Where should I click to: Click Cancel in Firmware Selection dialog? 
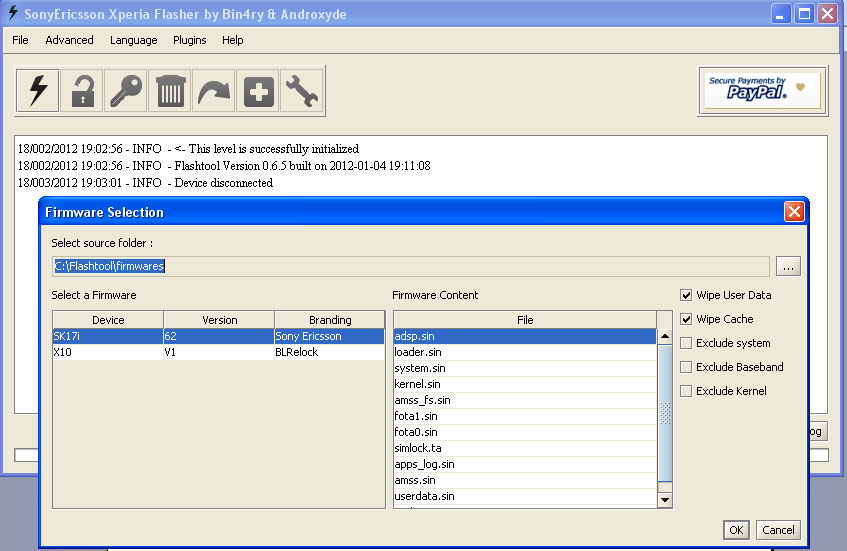point(778,530)
